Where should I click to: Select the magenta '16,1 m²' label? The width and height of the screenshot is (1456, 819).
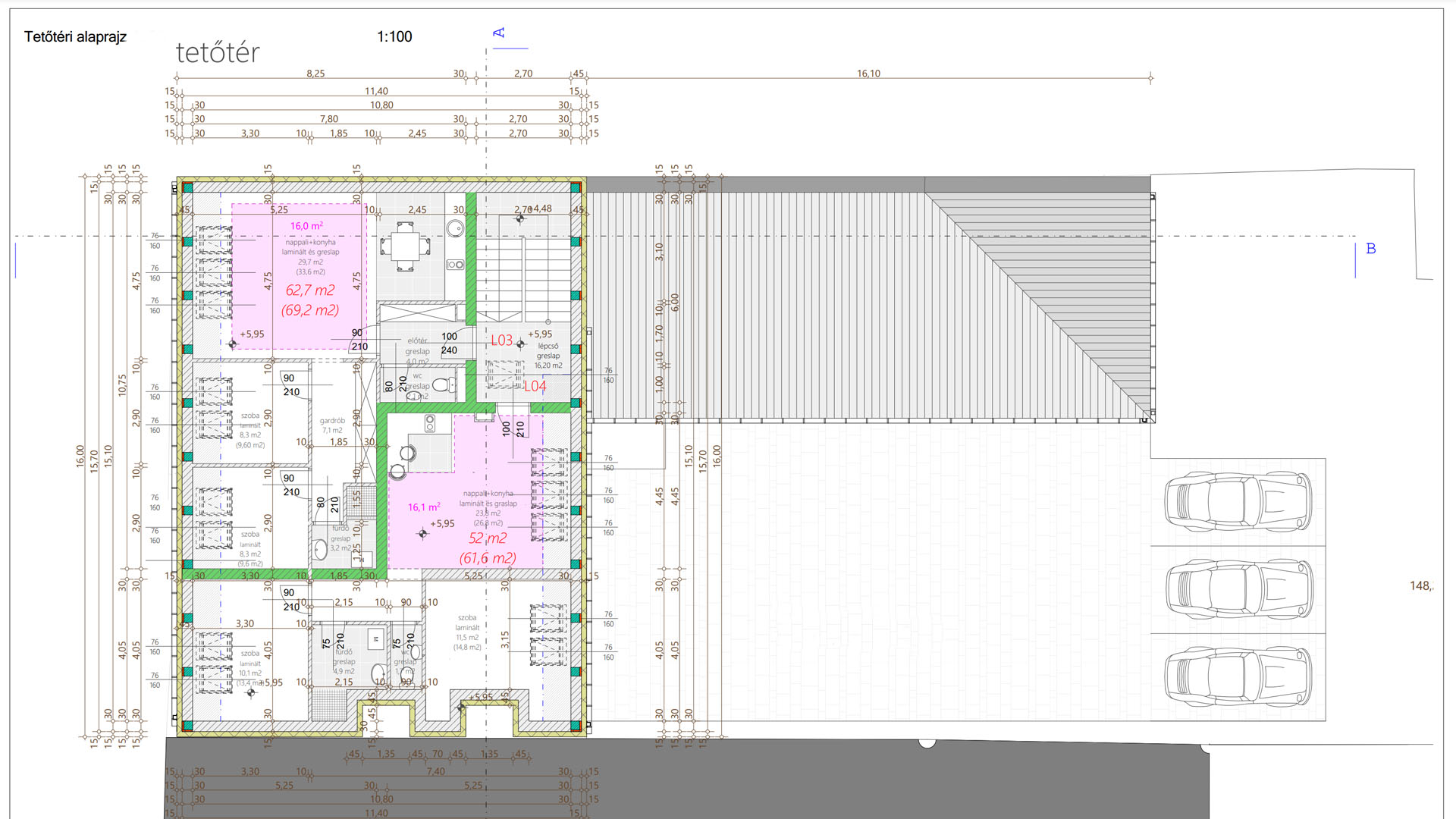click(424, 507)
